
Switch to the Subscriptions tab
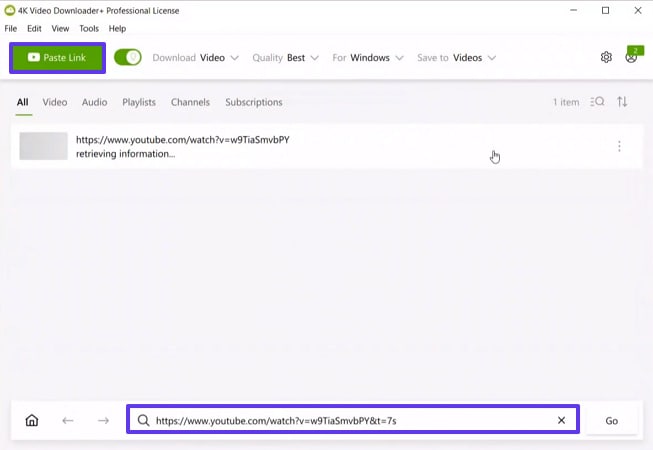pos(254,102)
